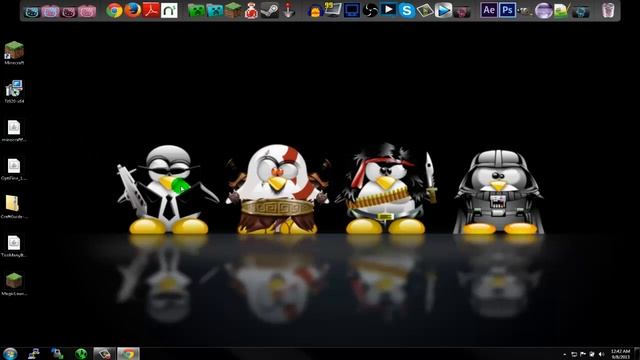This screenshot has height=360, width=640.
Task: Click the white 'n' icon in dock
Action: coord(169,10)
